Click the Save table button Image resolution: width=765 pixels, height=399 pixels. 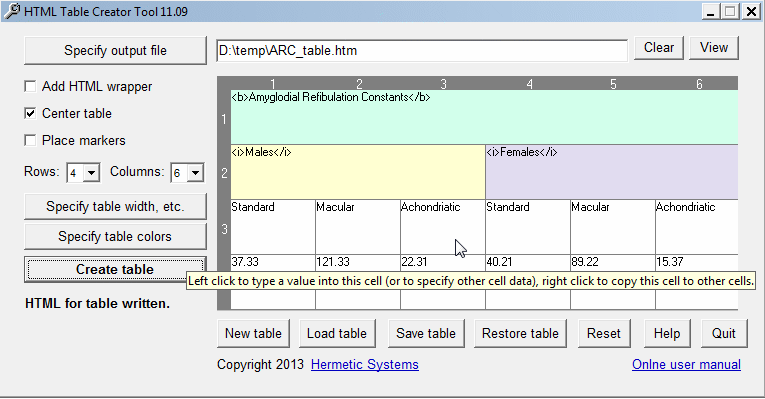click(426, 334)
